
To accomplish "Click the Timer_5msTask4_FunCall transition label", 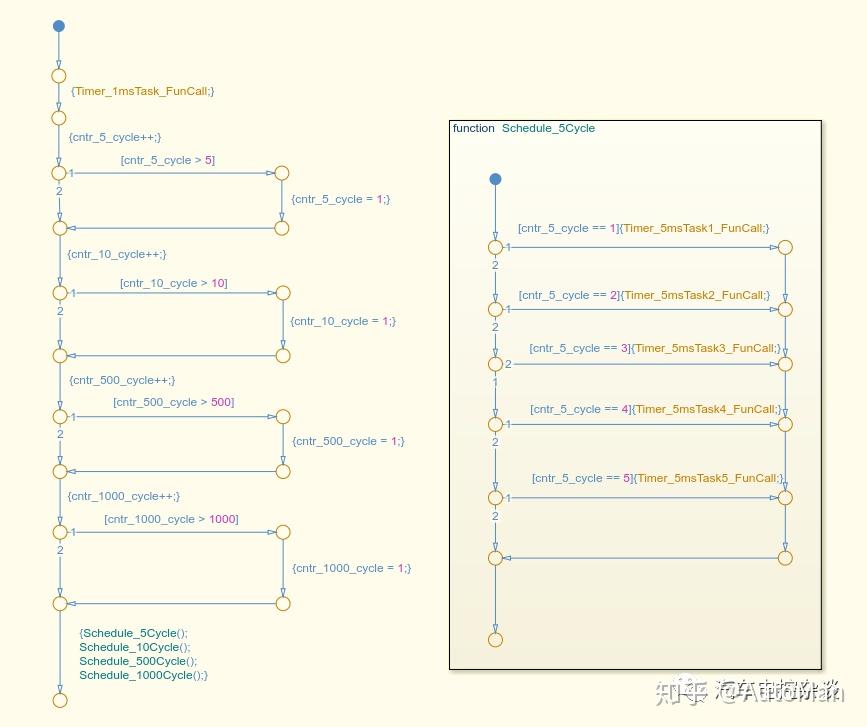I will [x=656, y=409].
